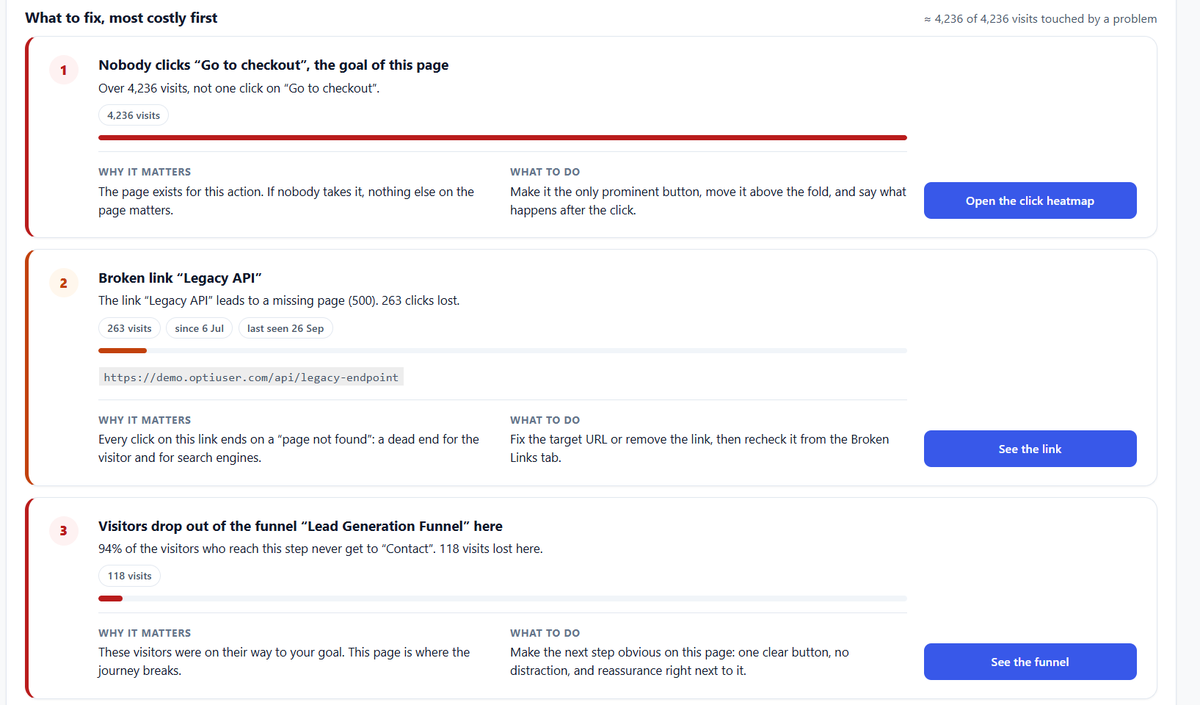Click WHAT TO DO label in funnel card
1200x705 pixels.
545,633
